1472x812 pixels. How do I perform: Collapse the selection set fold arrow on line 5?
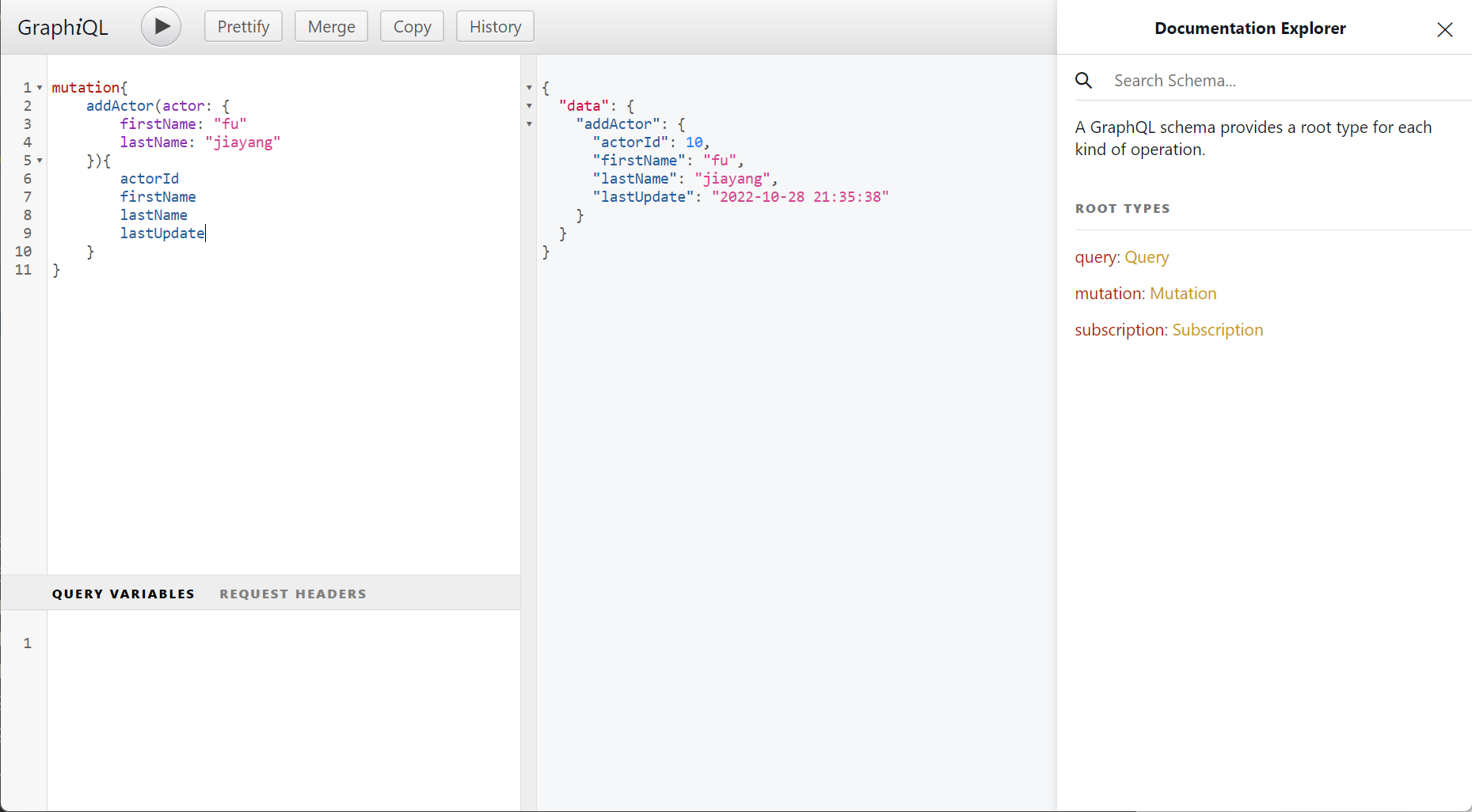(40, 161)
